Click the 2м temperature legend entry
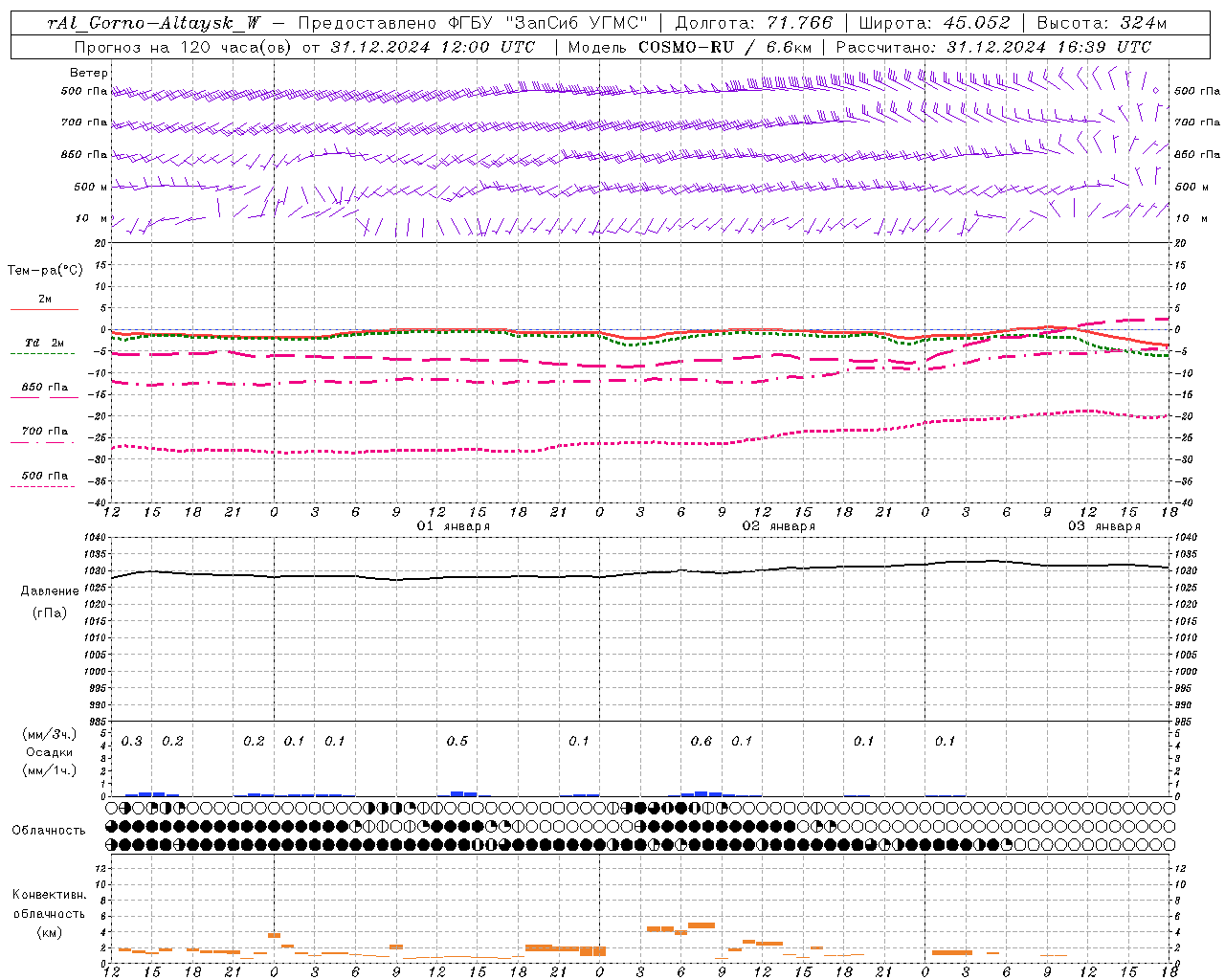Viewport: 1225px width, 980px height. coord(45,299)
